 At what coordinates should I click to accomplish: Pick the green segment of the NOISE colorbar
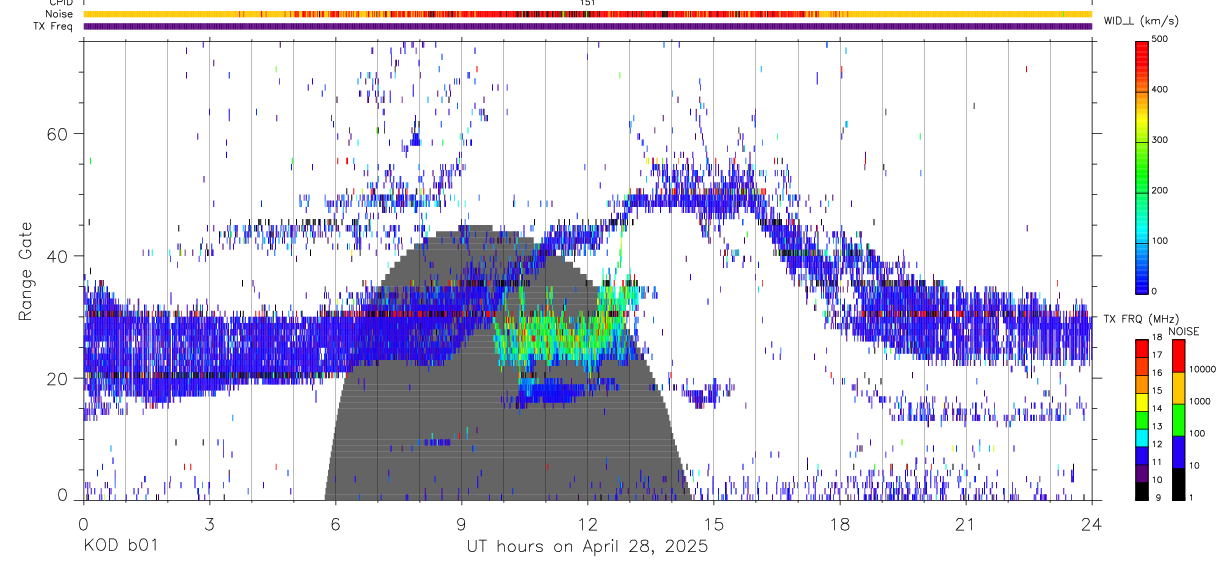click(x=1178, y=419)
